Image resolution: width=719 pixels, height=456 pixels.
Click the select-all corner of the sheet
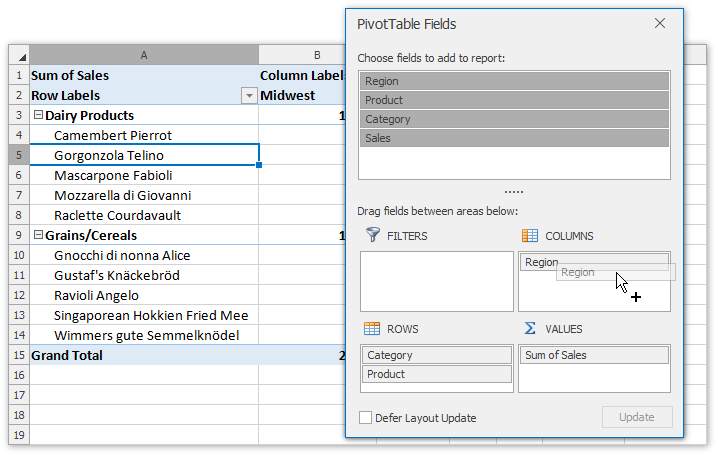(18, 55)
